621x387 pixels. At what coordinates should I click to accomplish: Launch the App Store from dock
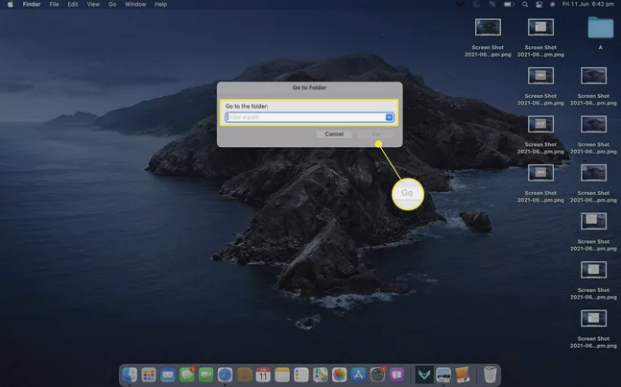click(358, 375)
